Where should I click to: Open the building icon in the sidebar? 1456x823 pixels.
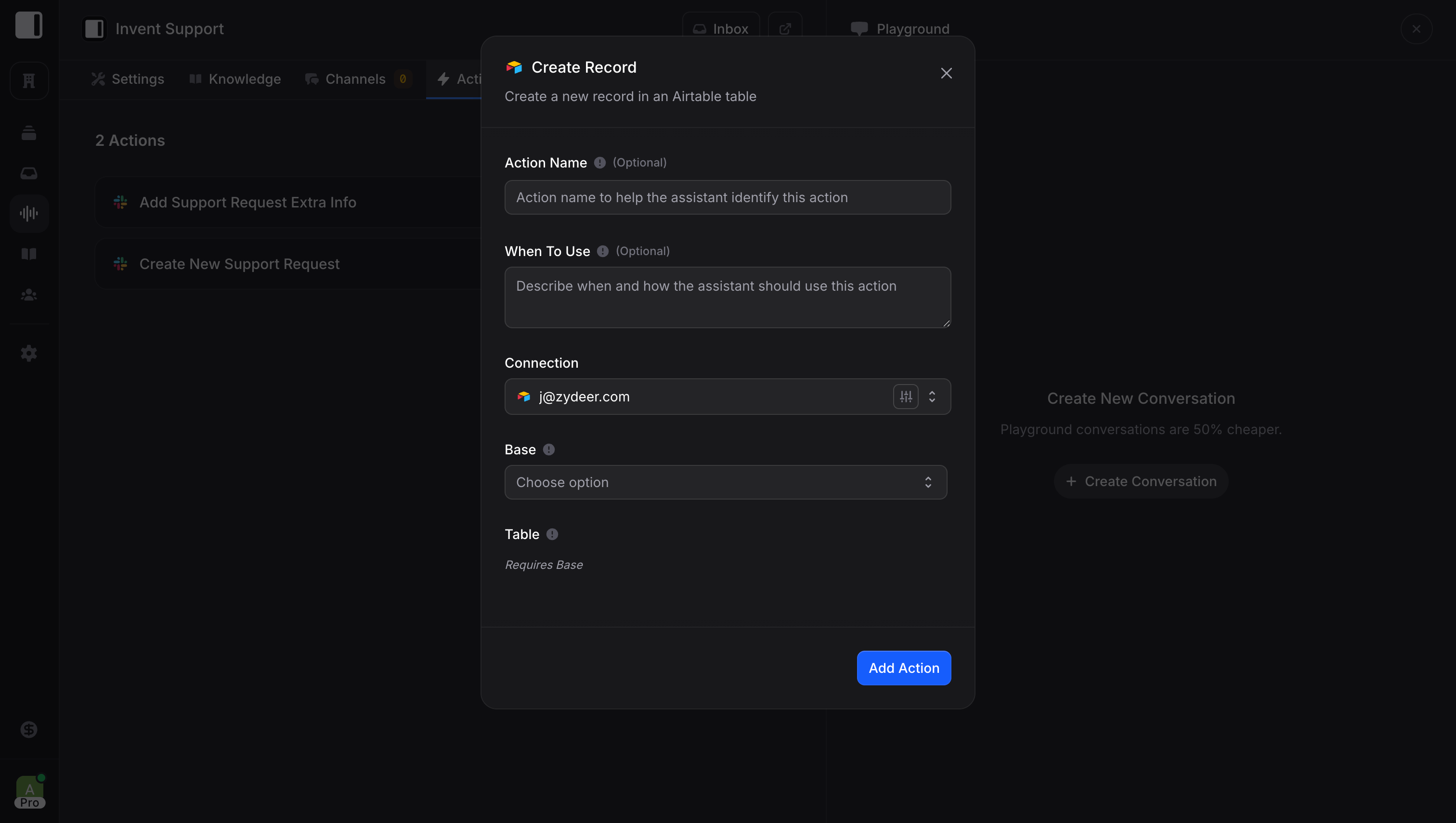(29, 81)
